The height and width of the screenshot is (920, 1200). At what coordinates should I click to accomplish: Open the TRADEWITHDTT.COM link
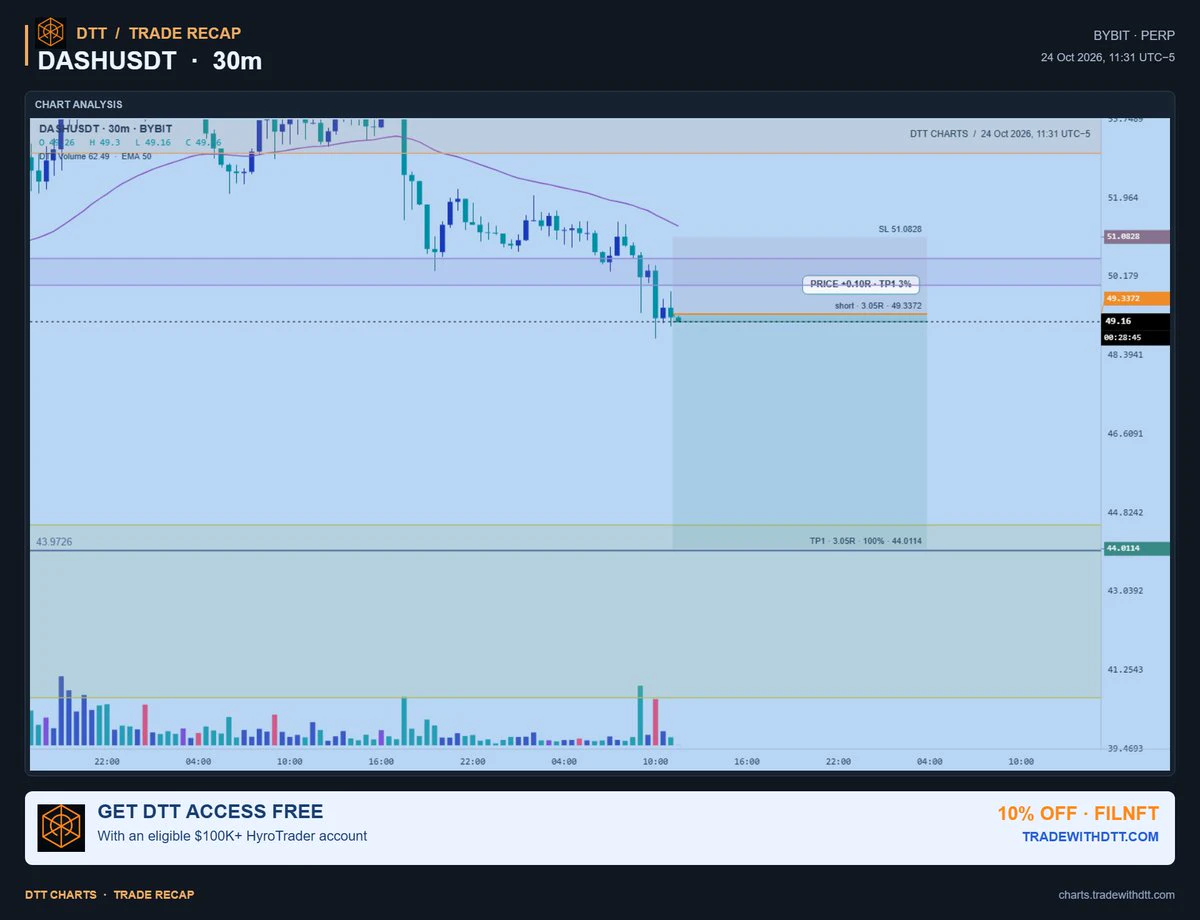(1090, 836)
